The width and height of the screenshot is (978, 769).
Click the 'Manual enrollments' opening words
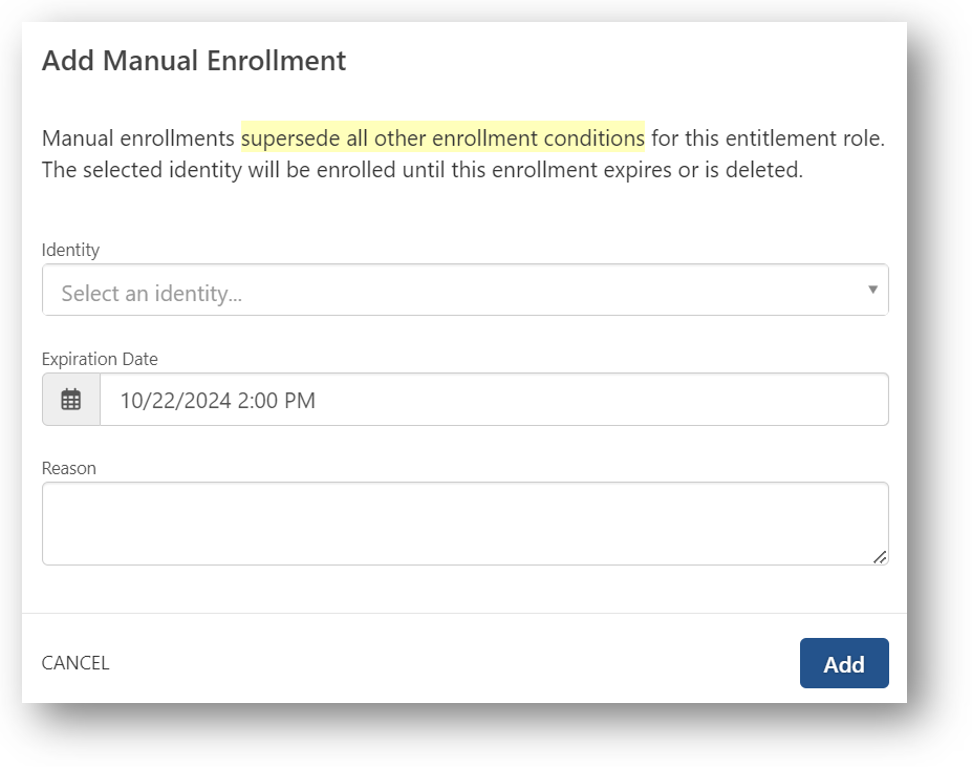(137, 138)
